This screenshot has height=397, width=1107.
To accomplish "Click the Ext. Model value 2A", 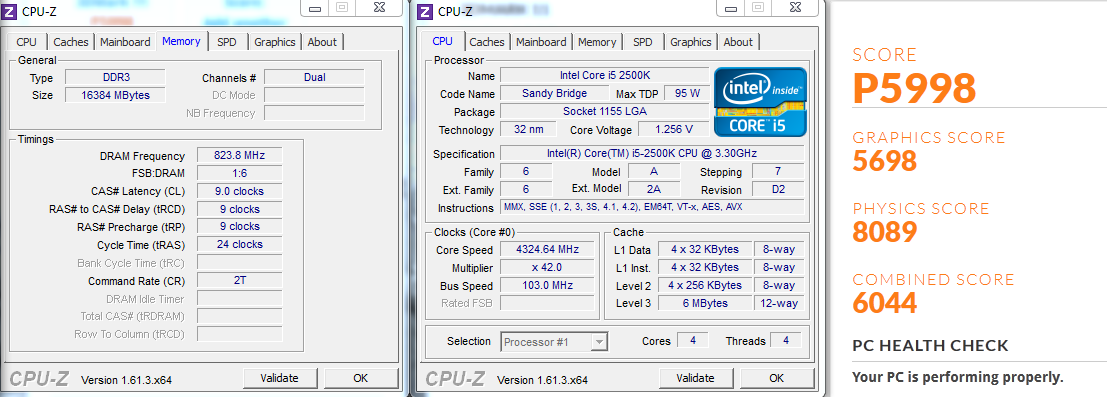I will [654, 189].
